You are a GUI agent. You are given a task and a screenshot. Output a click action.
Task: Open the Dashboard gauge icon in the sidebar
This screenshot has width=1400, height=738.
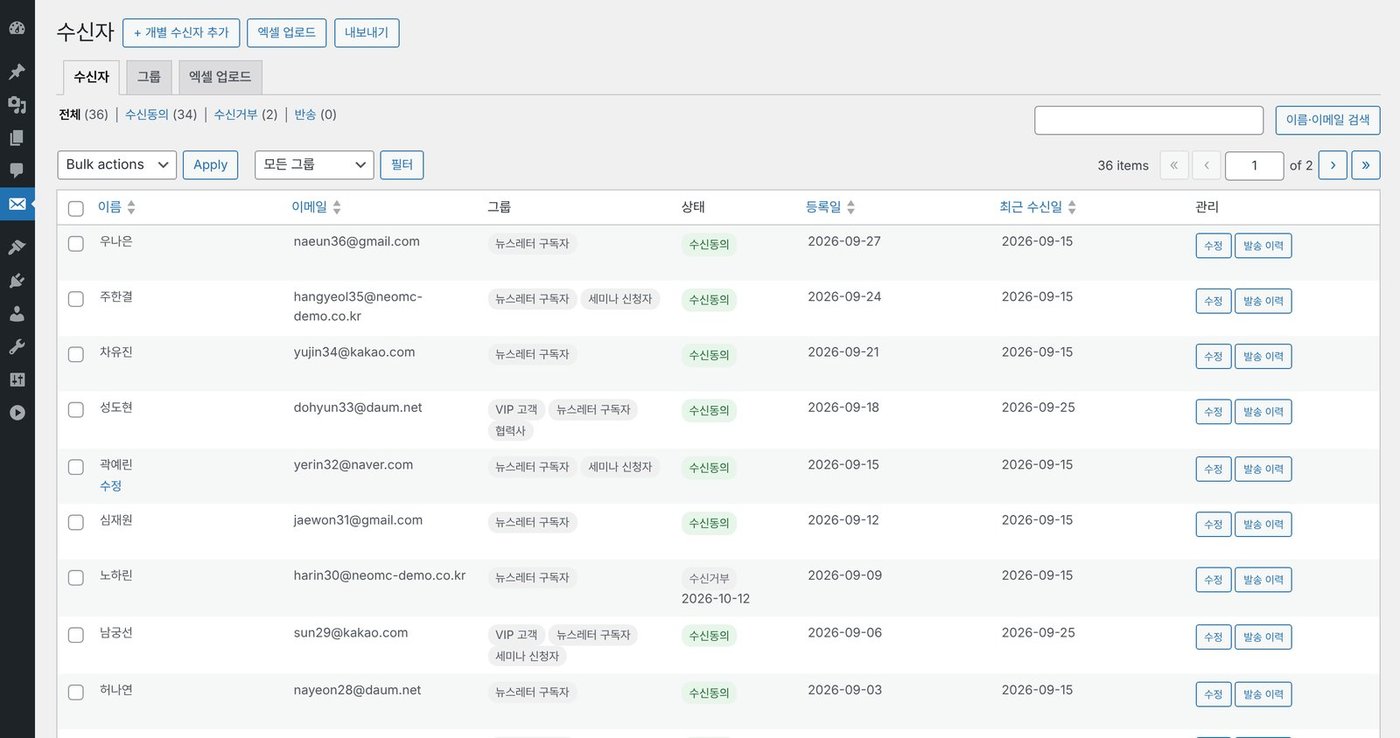tap(17, 28)
